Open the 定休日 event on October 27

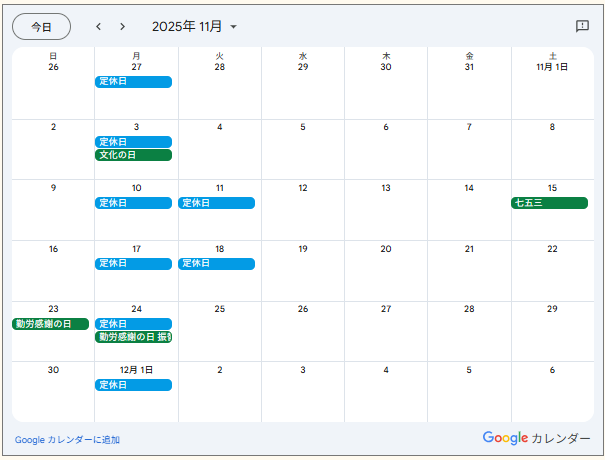pos(133,81)
